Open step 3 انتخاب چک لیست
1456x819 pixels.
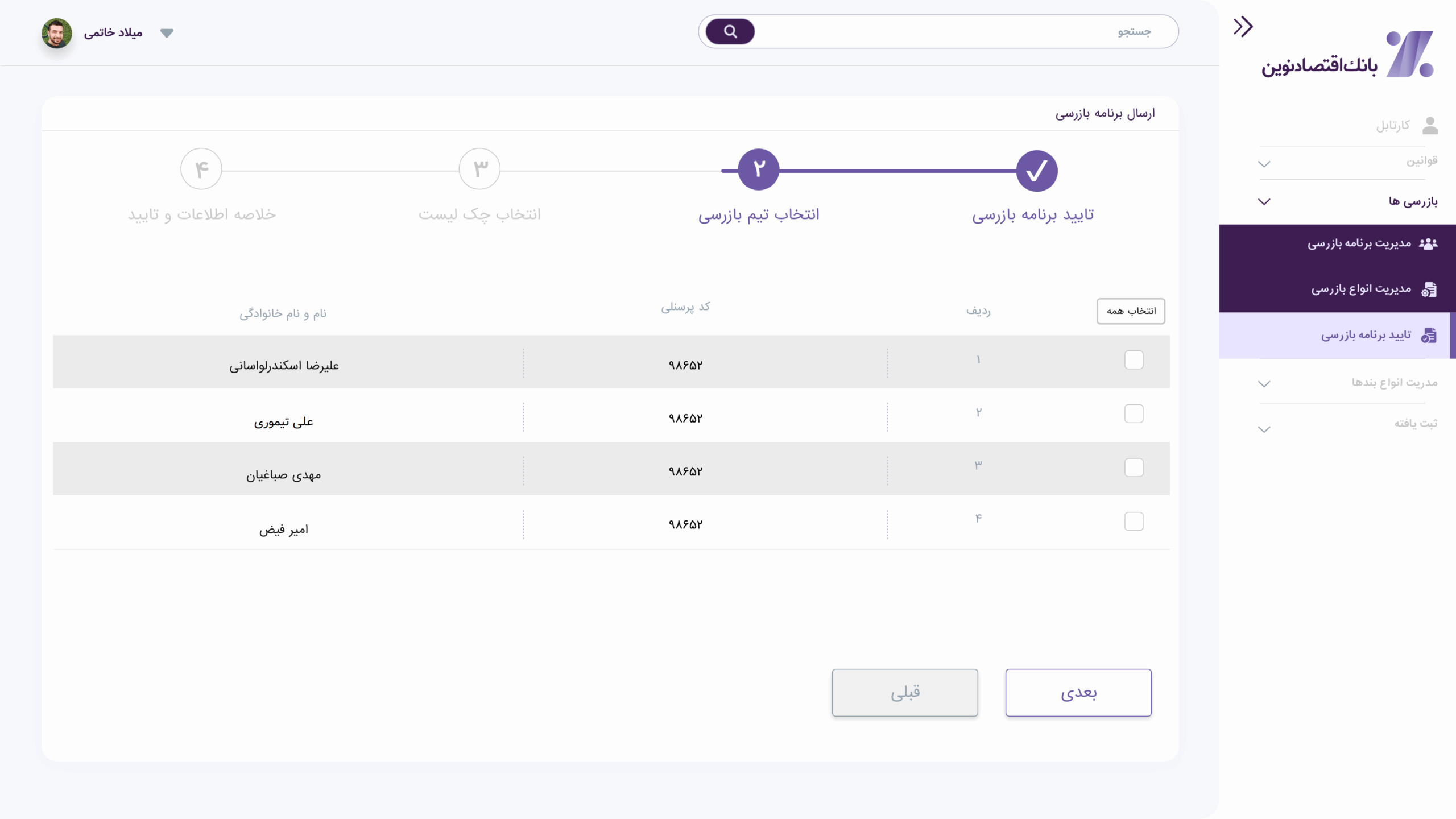479,169
